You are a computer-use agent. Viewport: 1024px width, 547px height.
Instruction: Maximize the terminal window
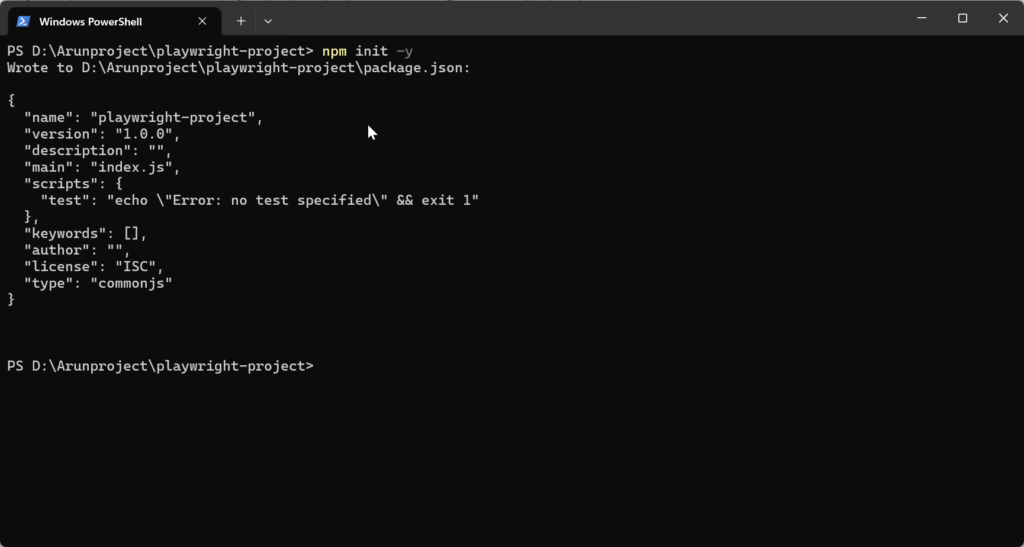tap(962, 18)
